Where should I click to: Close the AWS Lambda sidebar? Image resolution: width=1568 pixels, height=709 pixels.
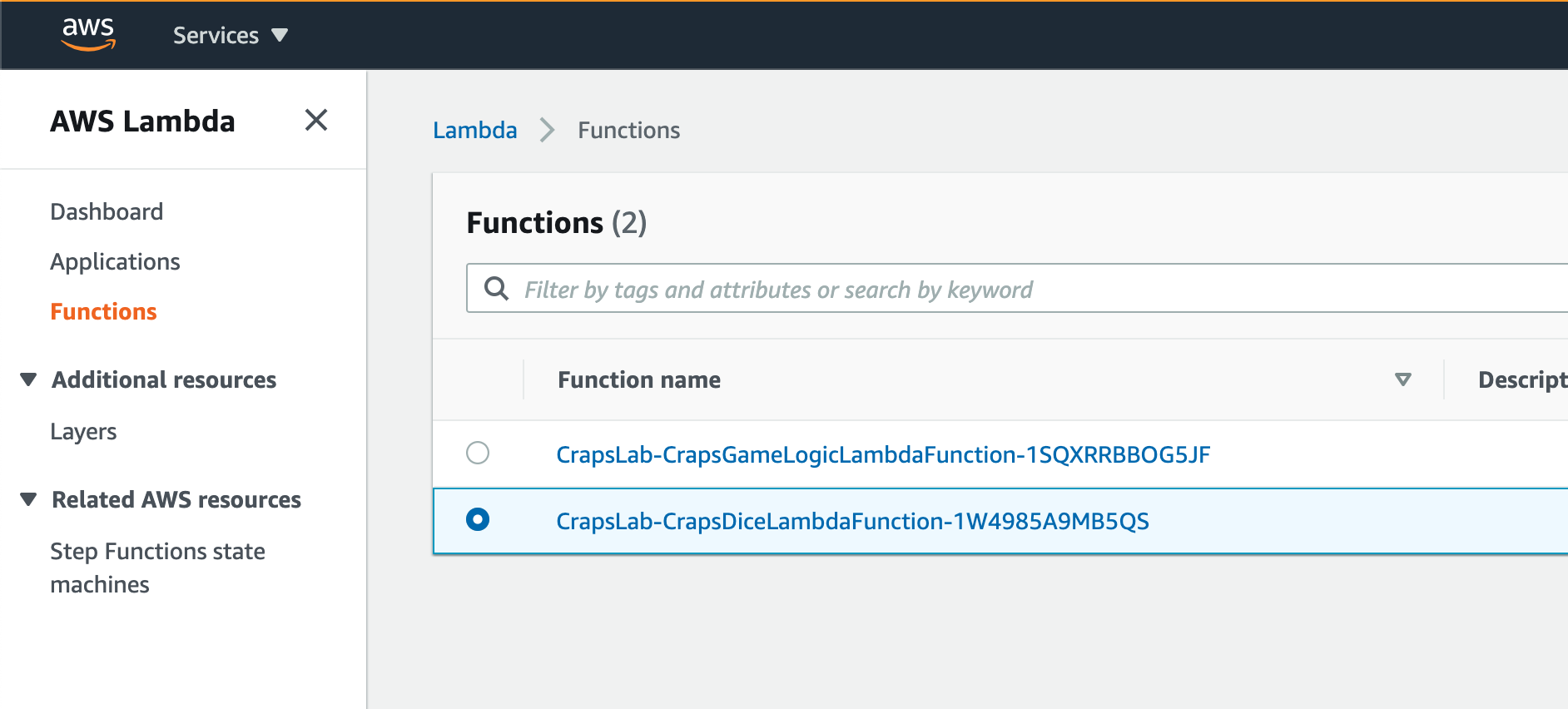pyautogui.click(x=316, y=120)
